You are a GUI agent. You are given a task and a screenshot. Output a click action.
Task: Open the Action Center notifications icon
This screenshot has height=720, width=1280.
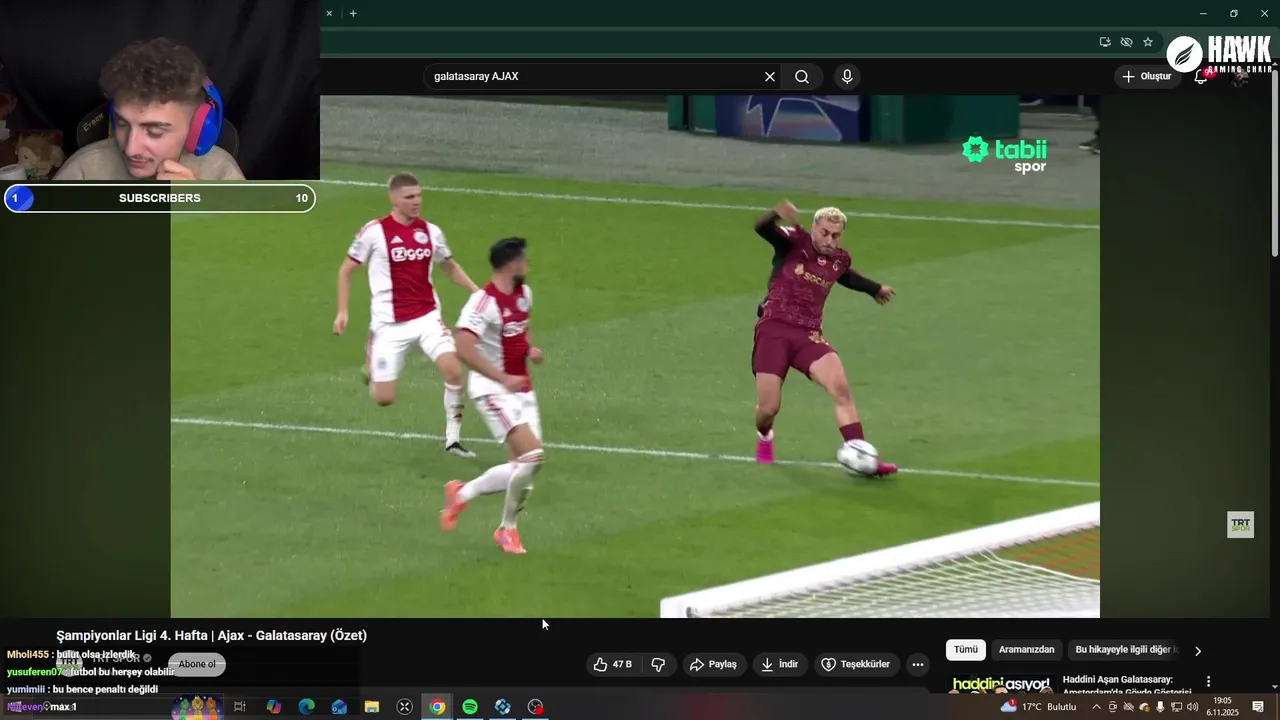pos(1258,707)
